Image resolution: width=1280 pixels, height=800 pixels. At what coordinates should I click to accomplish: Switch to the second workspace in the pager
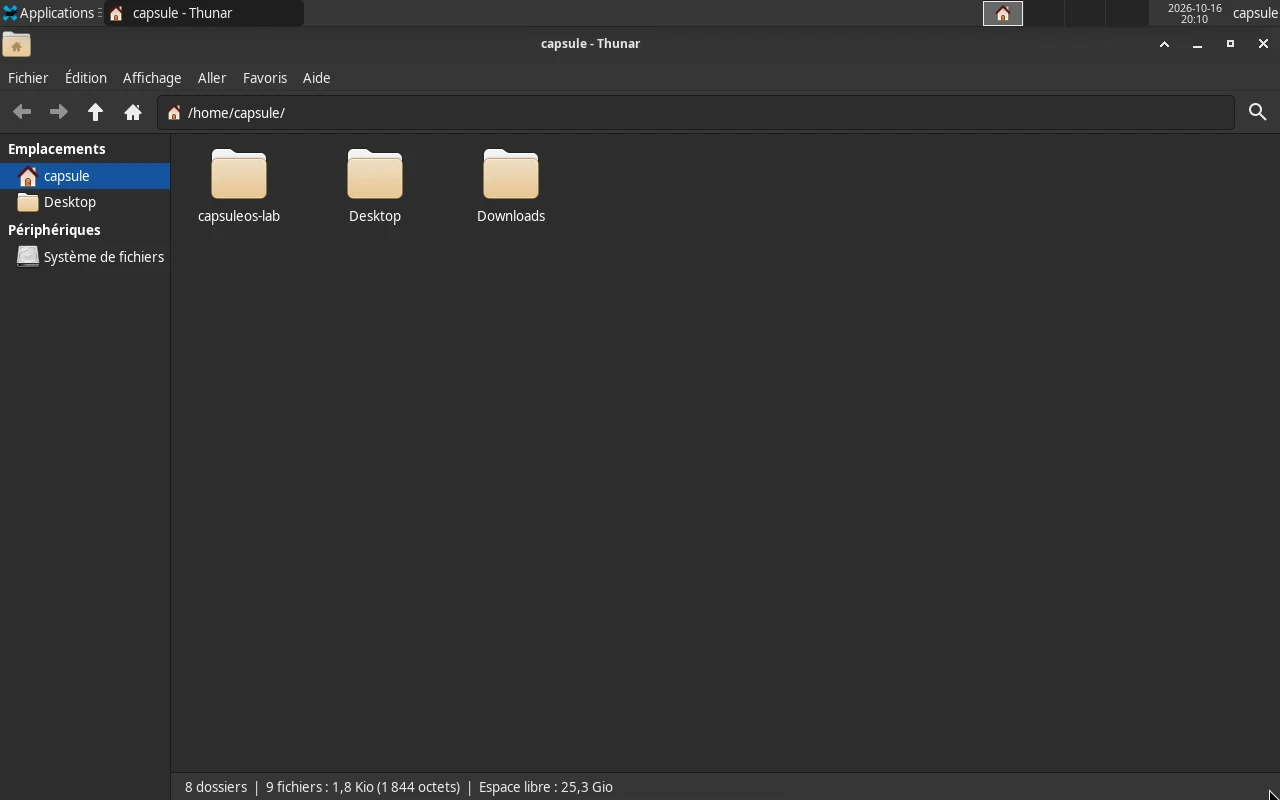1044,13
